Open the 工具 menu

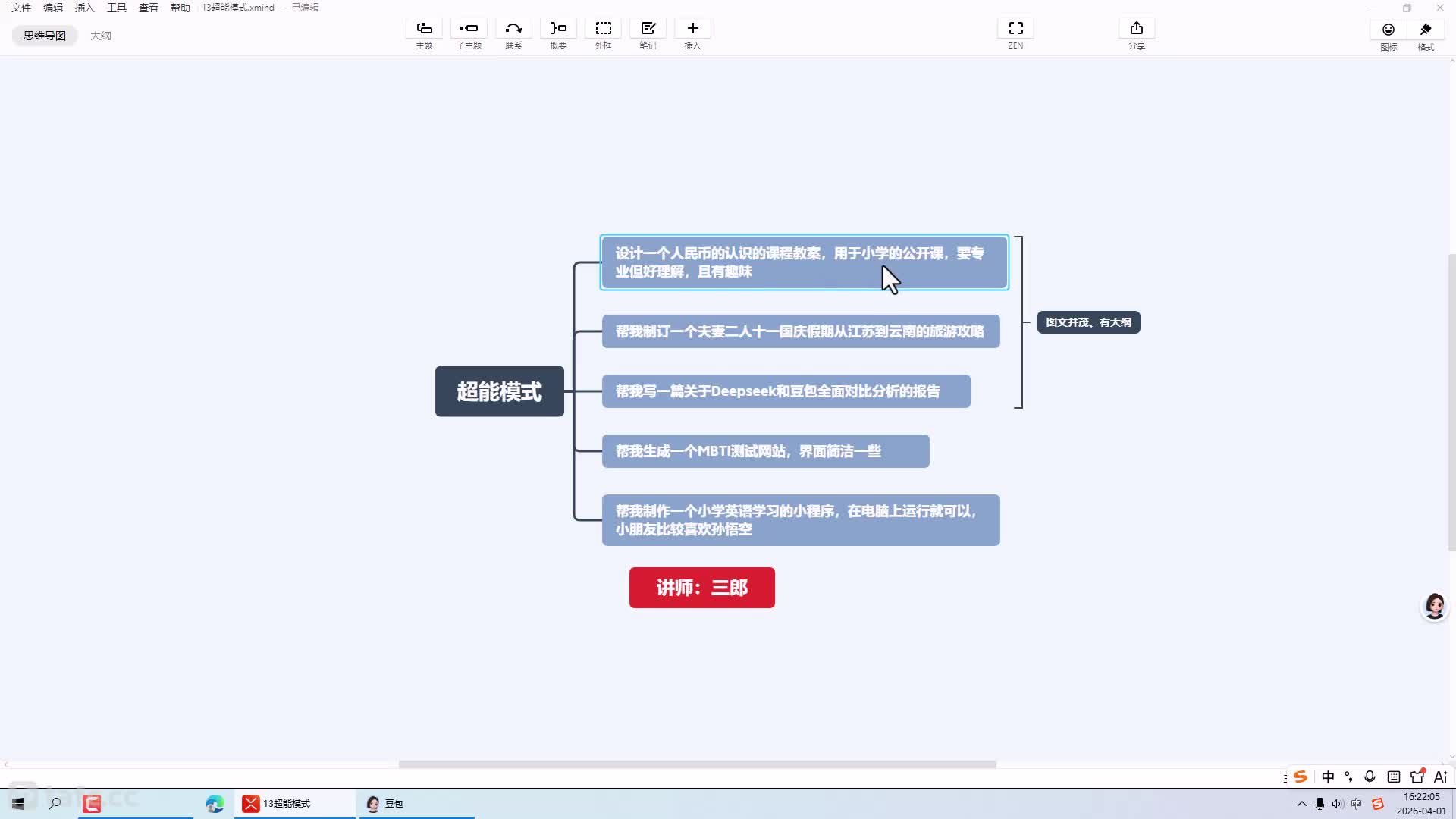(x=117, y=8)
